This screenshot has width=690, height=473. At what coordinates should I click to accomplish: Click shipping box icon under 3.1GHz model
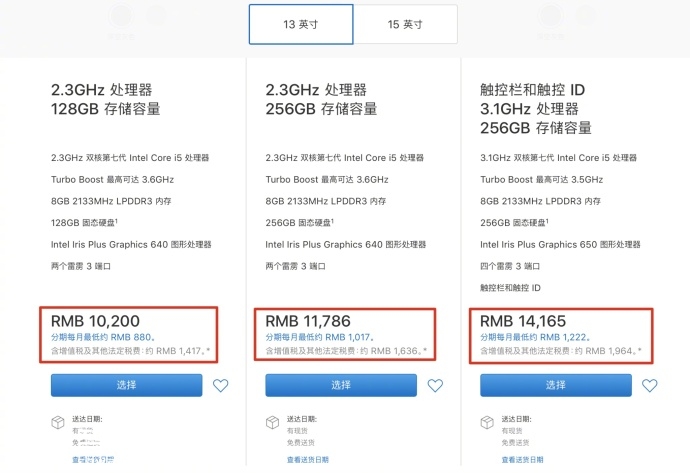487,422
